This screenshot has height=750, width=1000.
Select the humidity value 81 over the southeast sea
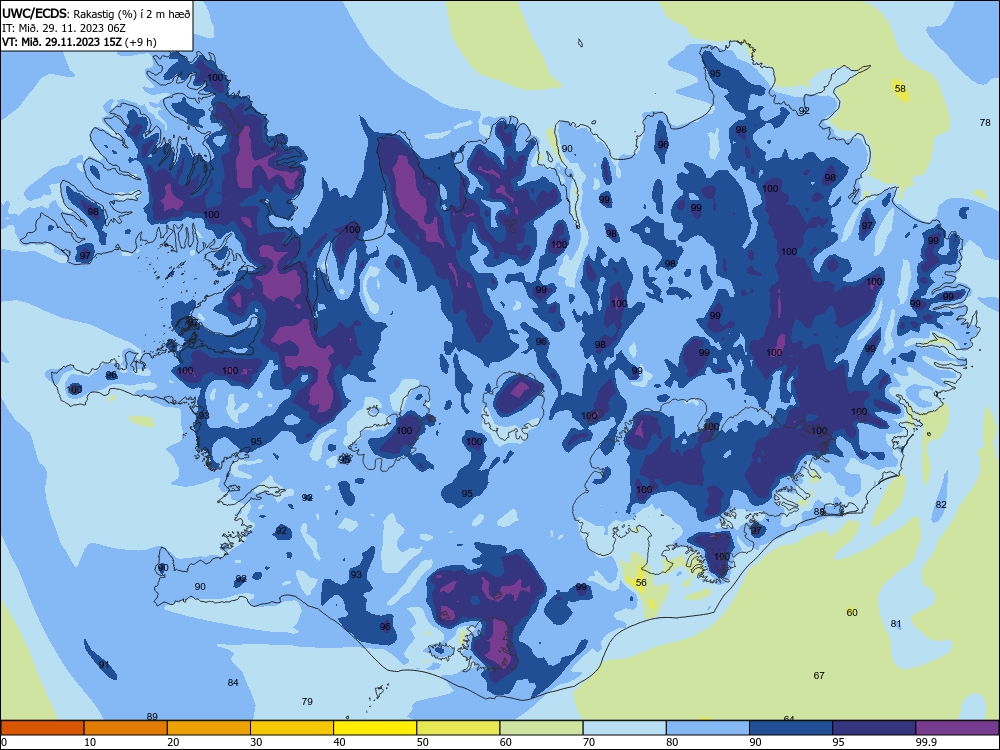(x=896, y=624)
